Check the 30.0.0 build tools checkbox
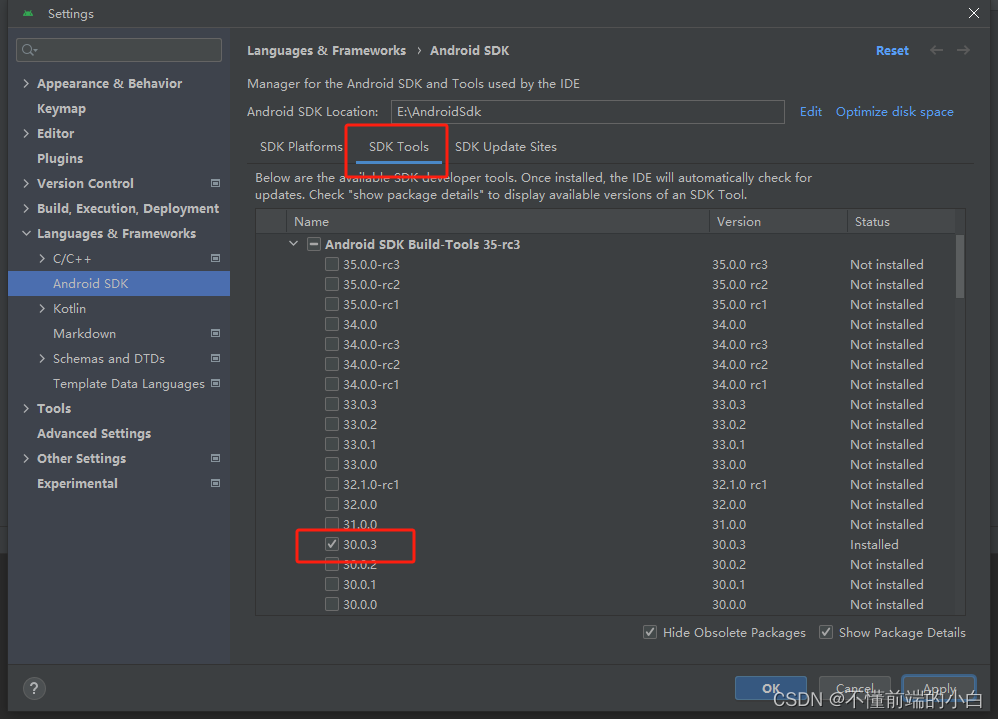998x719 pixels. (332, 604)
